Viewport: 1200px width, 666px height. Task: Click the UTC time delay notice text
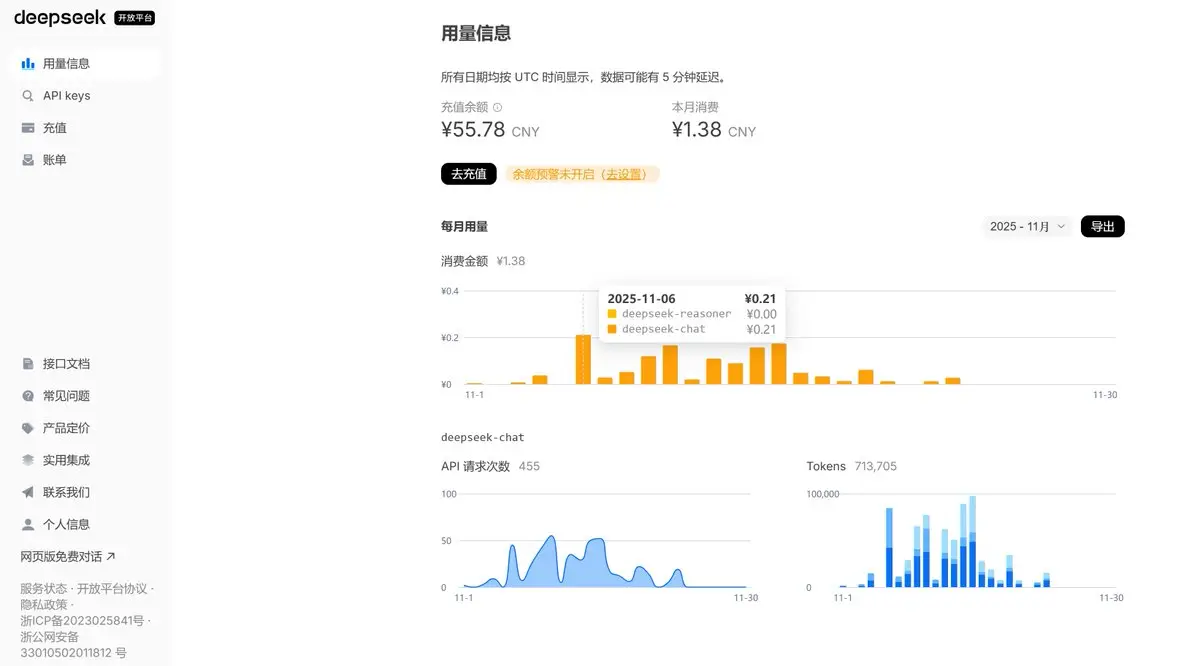(584, 77)
